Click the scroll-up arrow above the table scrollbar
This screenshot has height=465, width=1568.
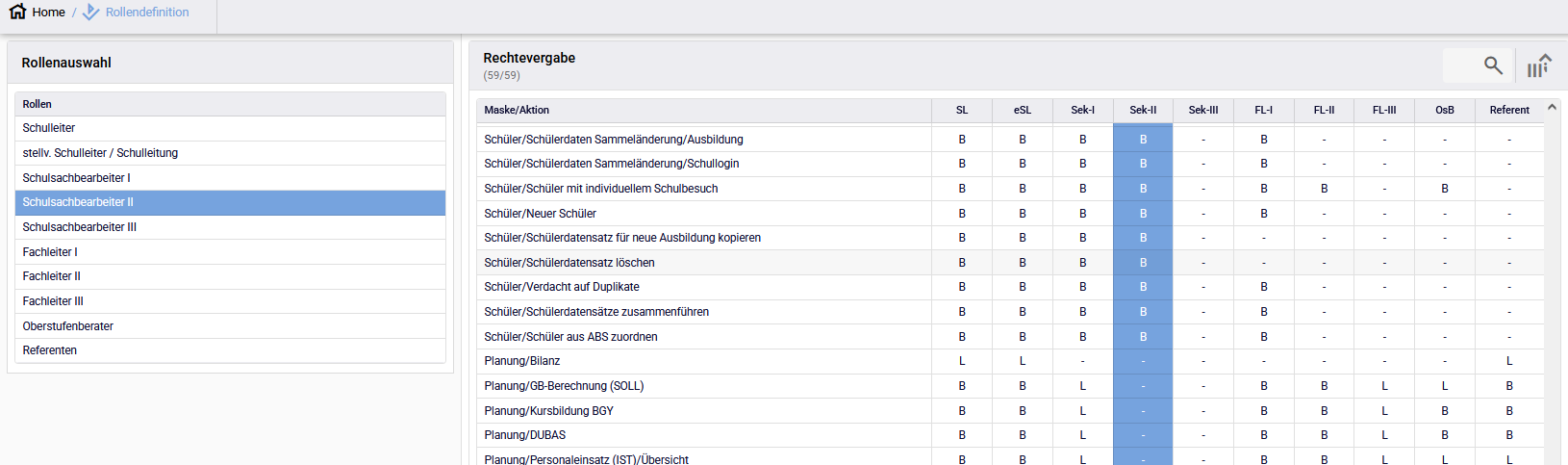[x=1552, y=108]
